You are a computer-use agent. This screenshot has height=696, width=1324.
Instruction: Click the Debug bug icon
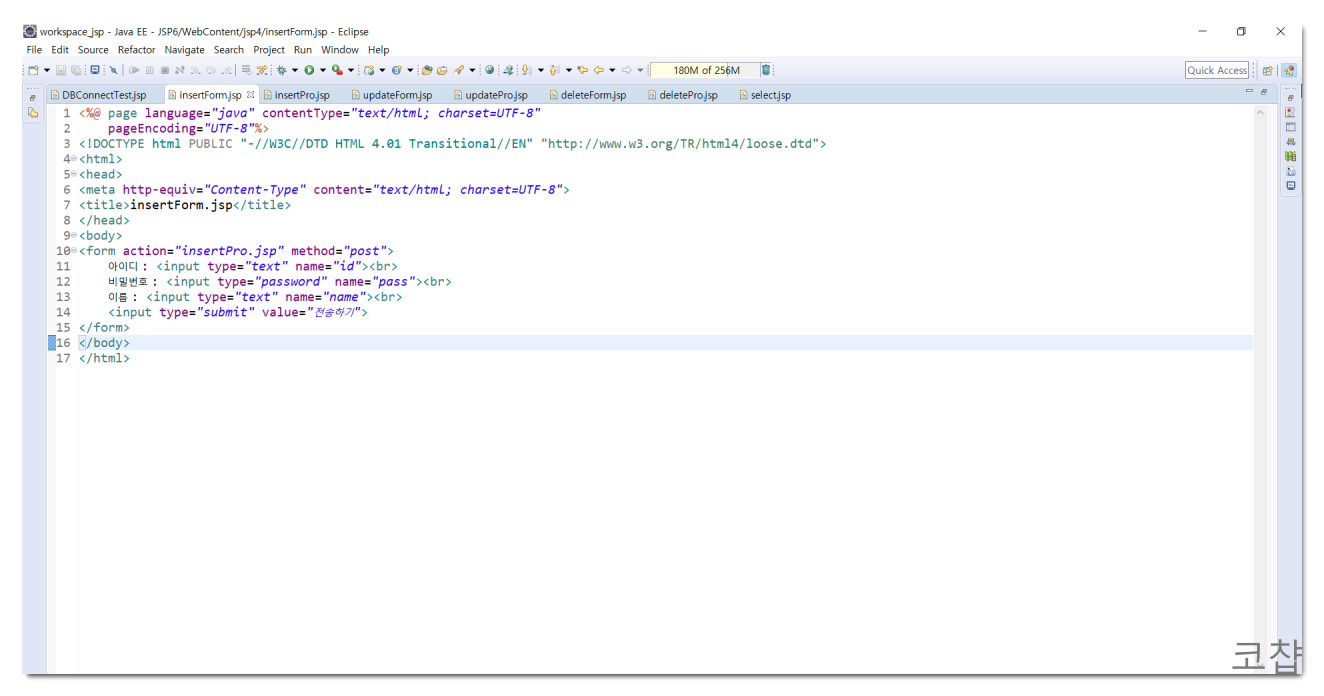coord(281,70)
